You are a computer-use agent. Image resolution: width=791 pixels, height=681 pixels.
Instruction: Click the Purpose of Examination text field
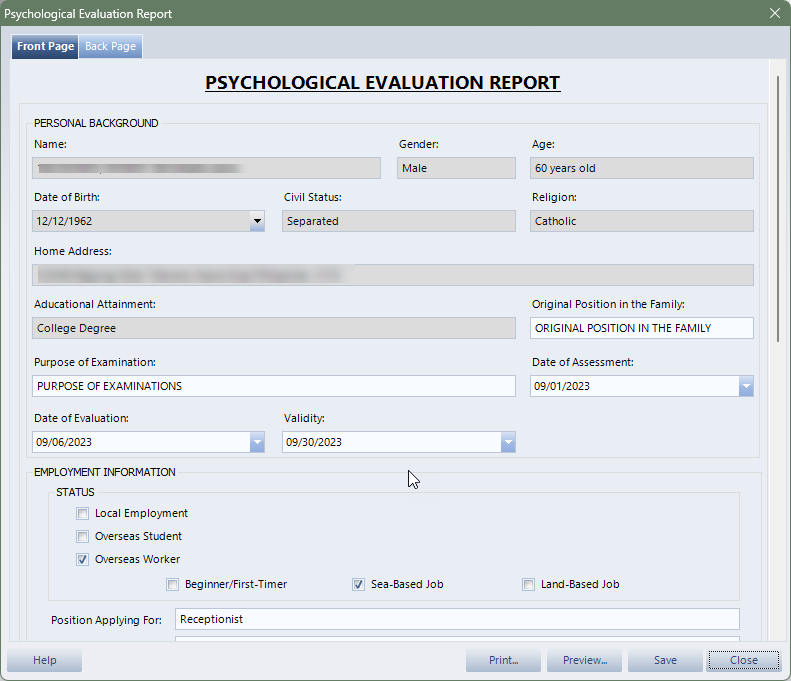click(273, 386)
